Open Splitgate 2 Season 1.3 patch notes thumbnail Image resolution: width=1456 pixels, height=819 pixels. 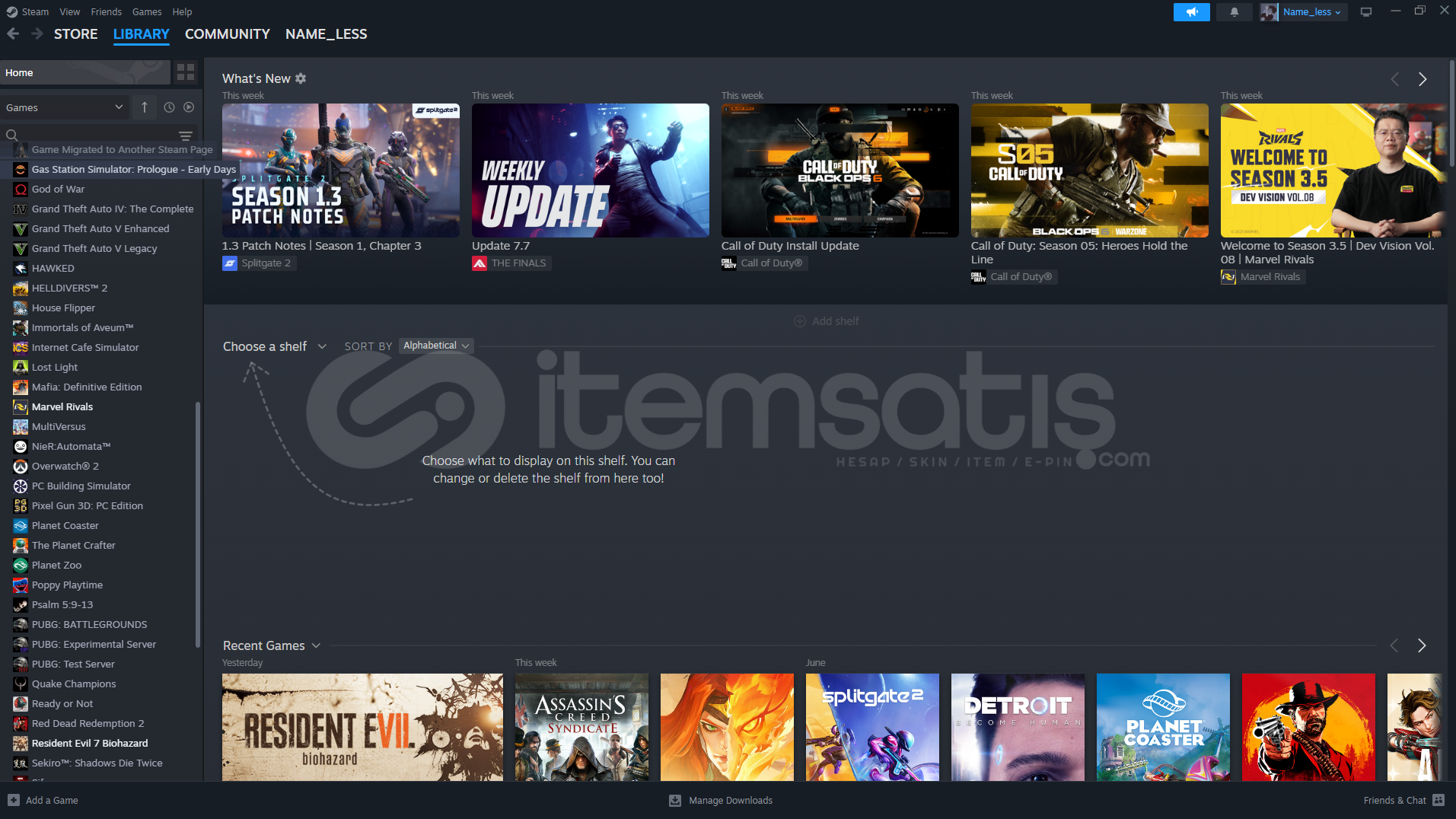pos(341,170)
